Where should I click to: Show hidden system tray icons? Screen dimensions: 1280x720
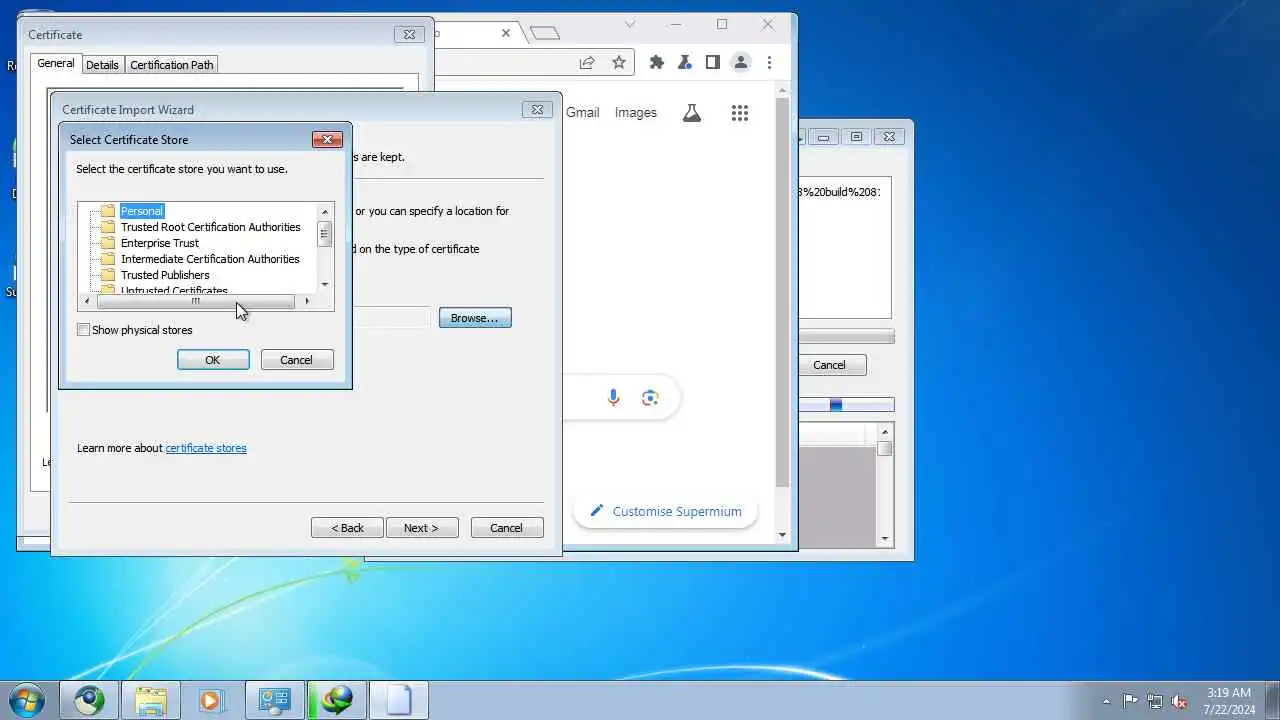coord(1106,701)
